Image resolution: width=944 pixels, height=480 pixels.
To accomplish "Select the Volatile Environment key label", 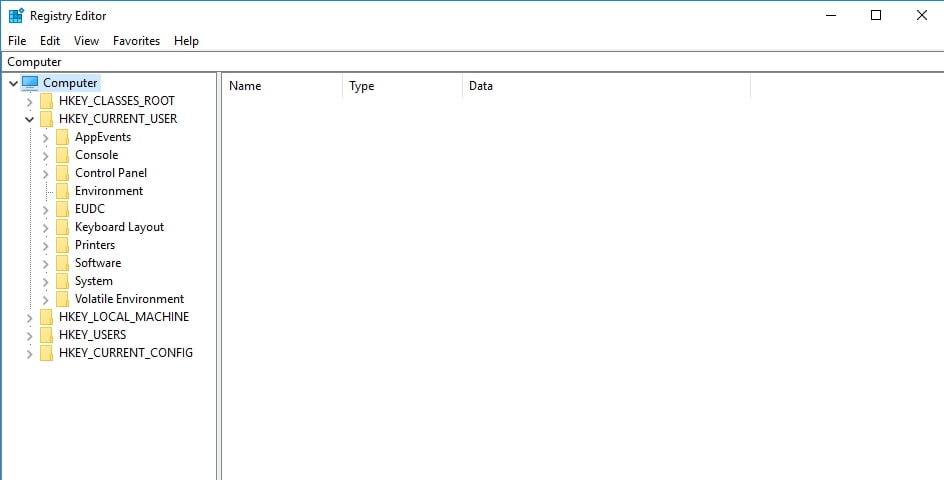I will (x=129, y=299).
